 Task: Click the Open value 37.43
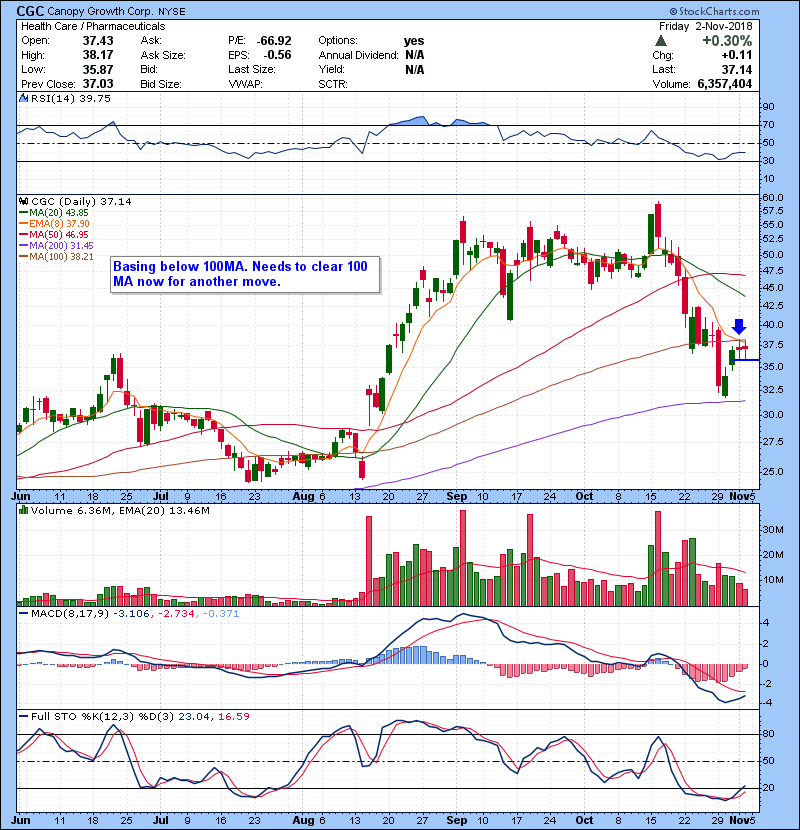98,41
